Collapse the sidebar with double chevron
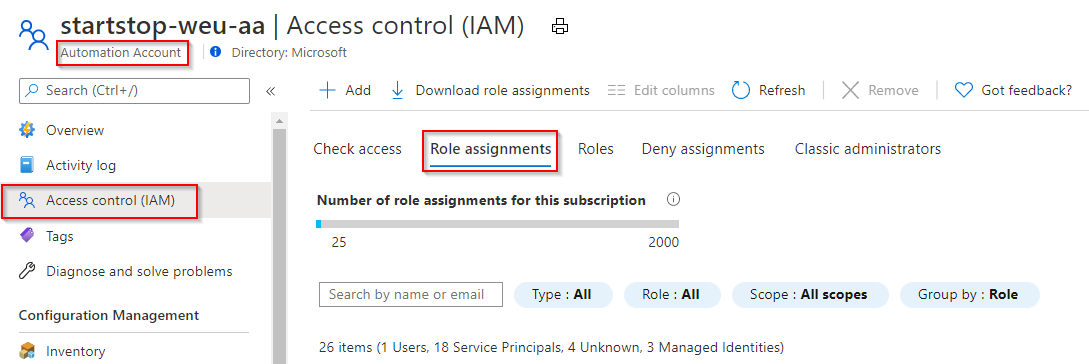This screenshot has width=1089, height=364. (x=271, y=91)
